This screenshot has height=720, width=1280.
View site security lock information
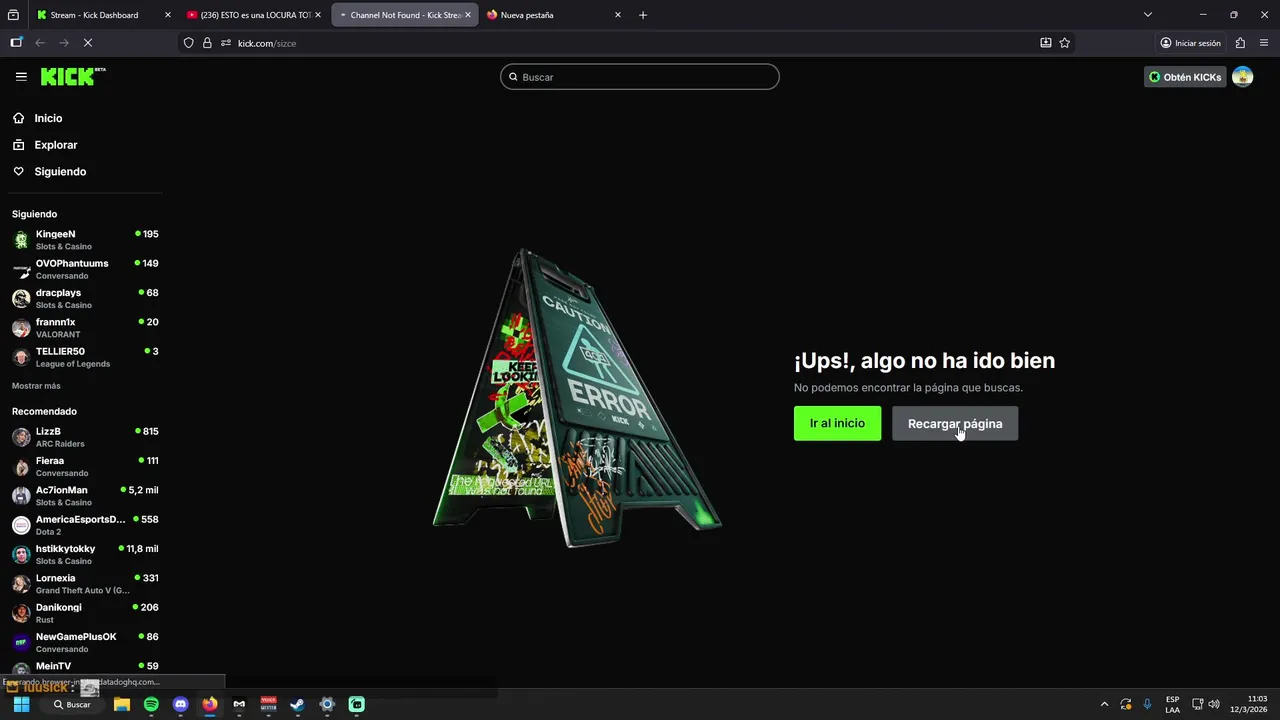coord(207,43)
